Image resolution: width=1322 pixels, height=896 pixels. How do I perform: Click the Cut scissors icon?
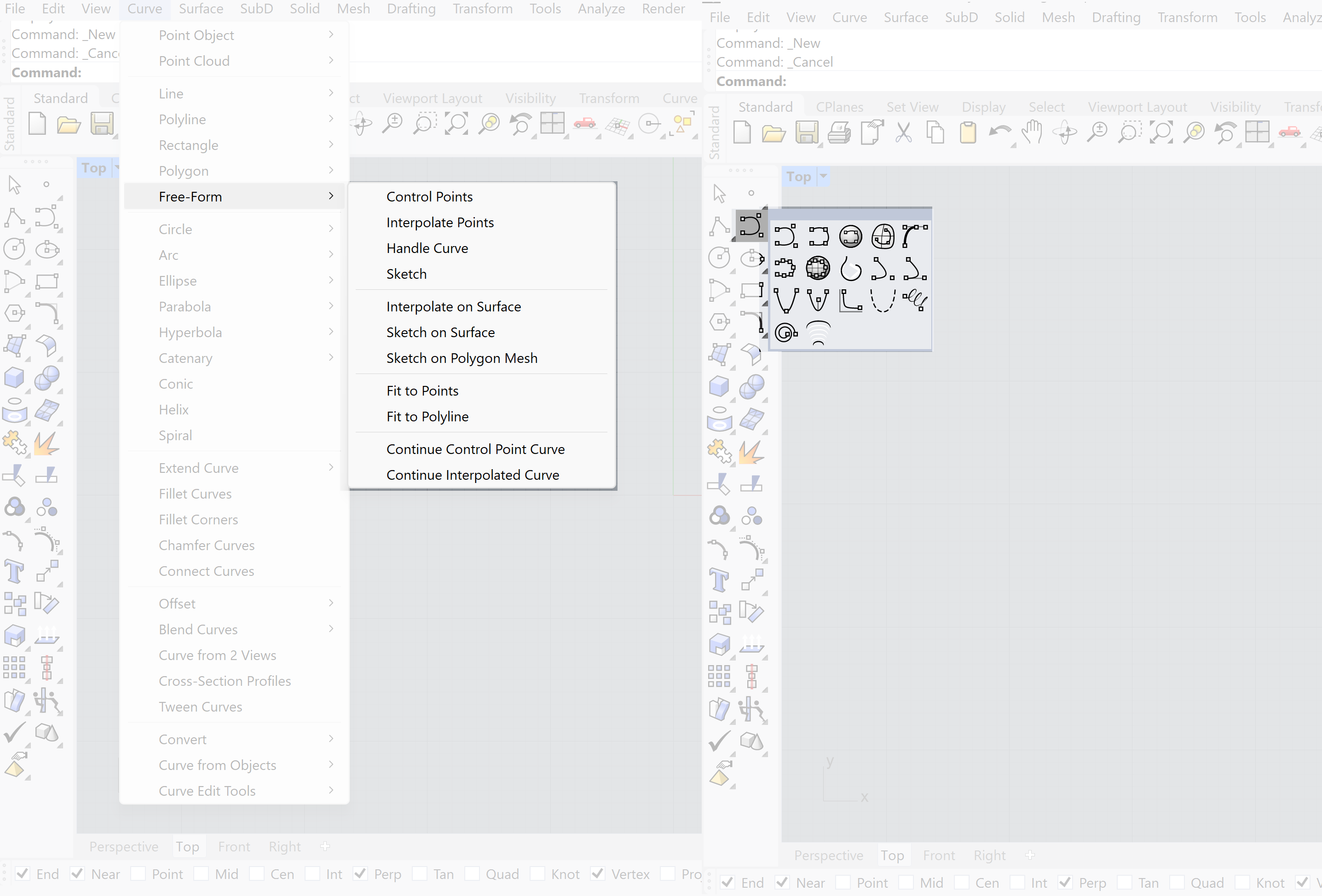point(903,133)
